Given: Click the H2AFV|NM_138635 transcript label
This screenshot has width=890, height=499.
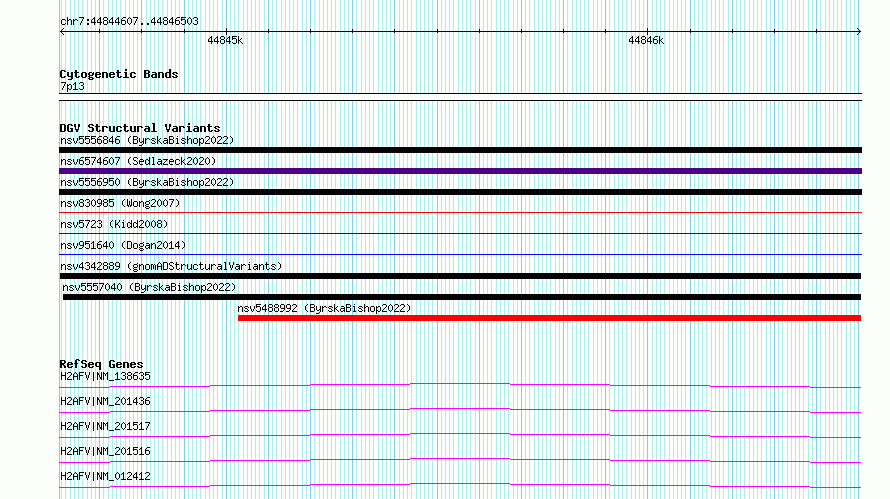Looking at the screenshot, I should 106,376.
